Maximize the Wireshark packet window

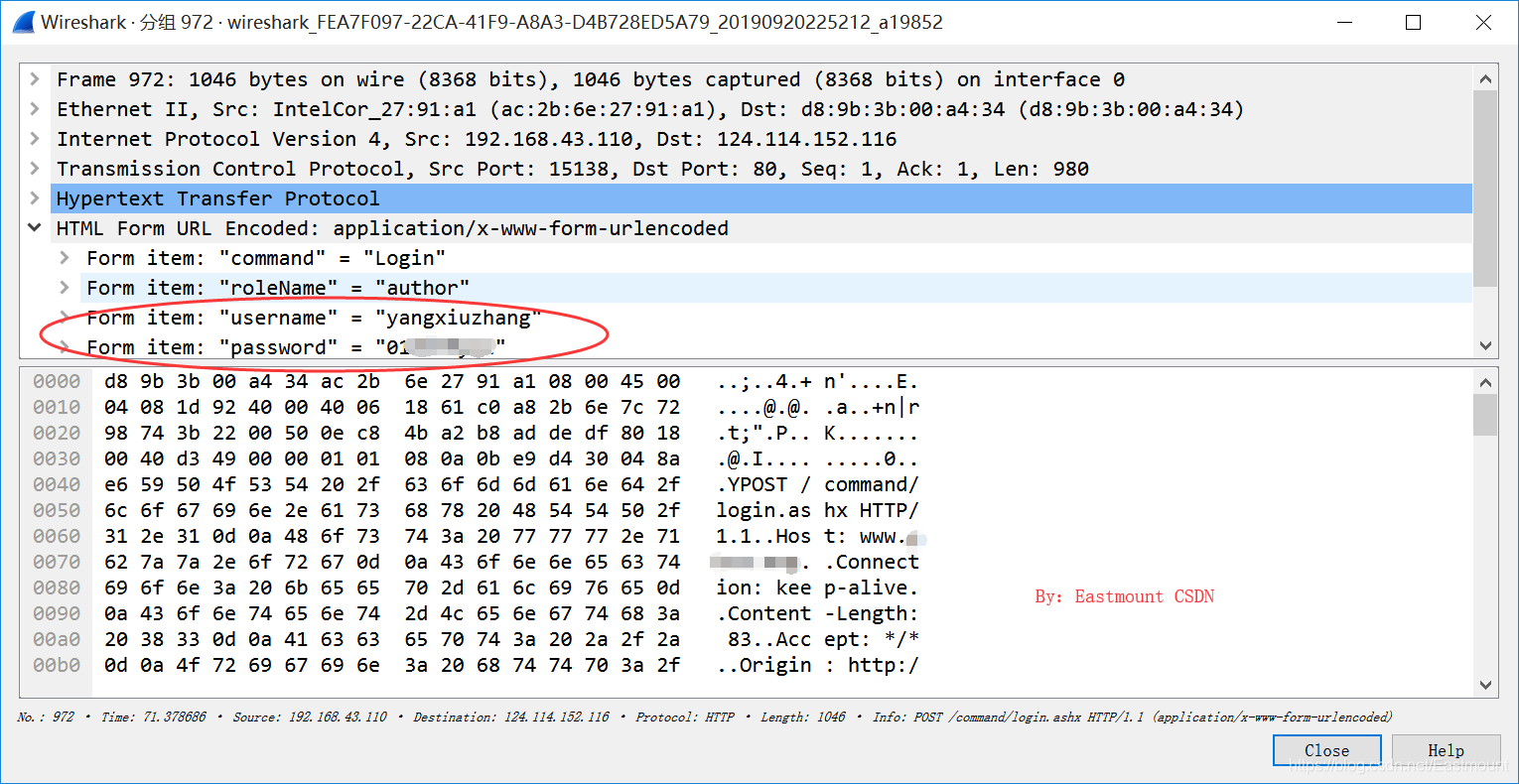coord(1414,22)
